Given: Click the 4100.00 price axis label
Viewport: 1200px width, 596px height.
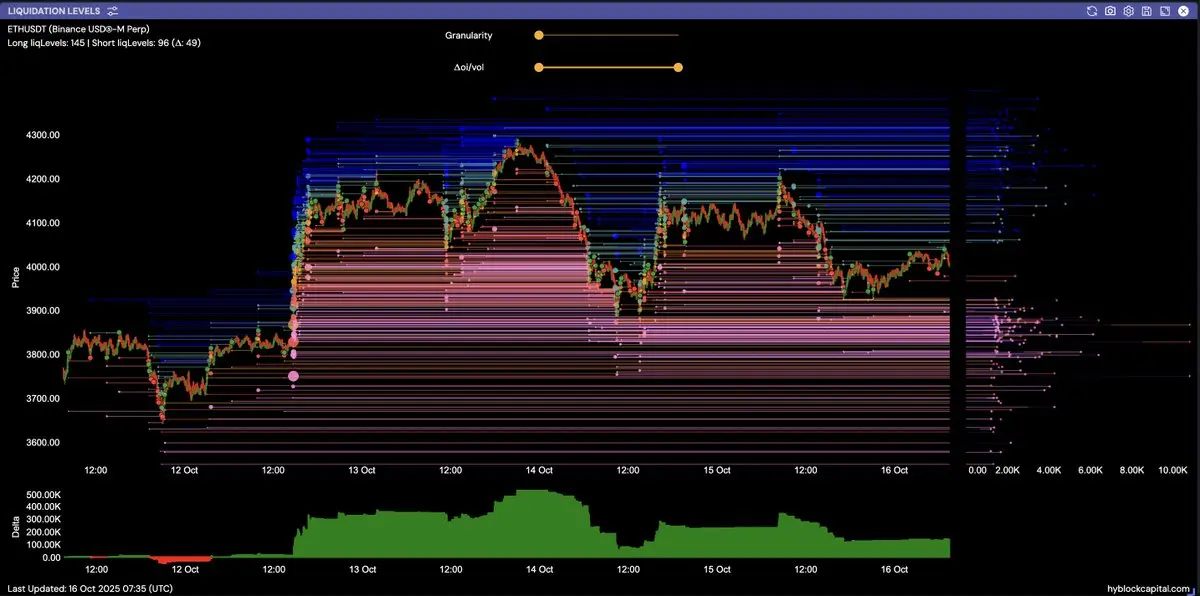Looking at the screenshot, I should (43, 223).
